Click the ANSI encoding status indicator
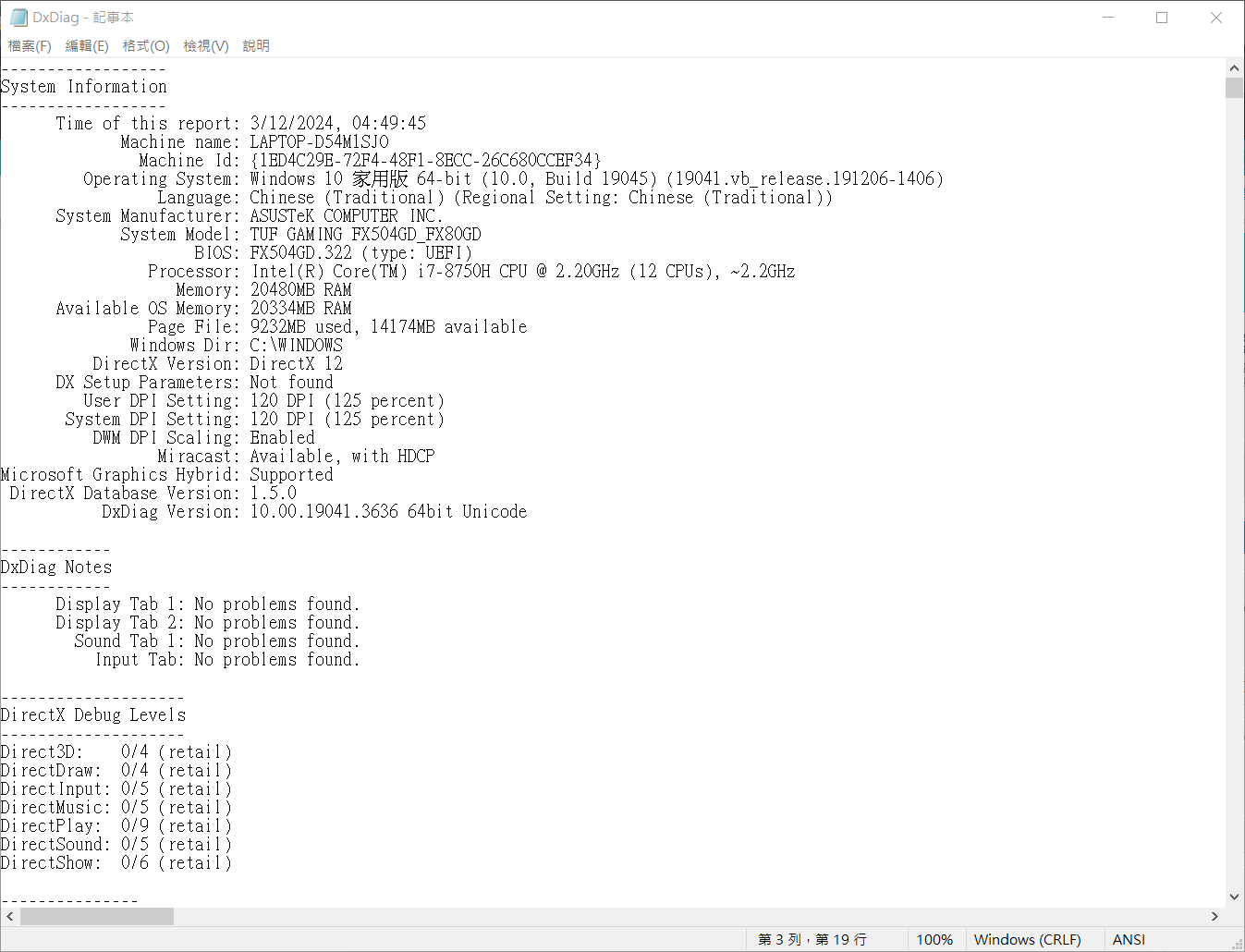Screen dimensions: 1245x952 pyautogui.click(x=1129, y=939)
